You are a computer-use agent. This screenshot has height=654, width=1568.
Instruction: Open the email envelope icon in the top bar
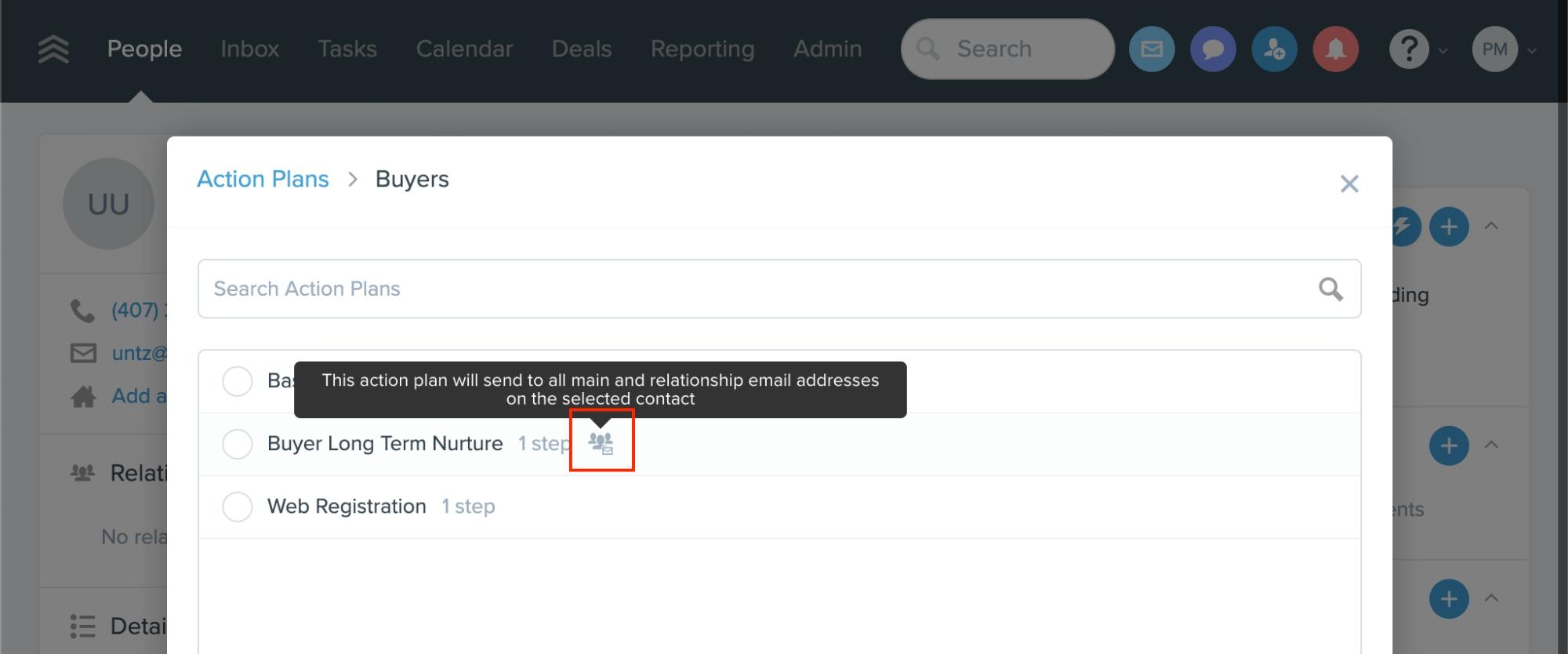1152,49
